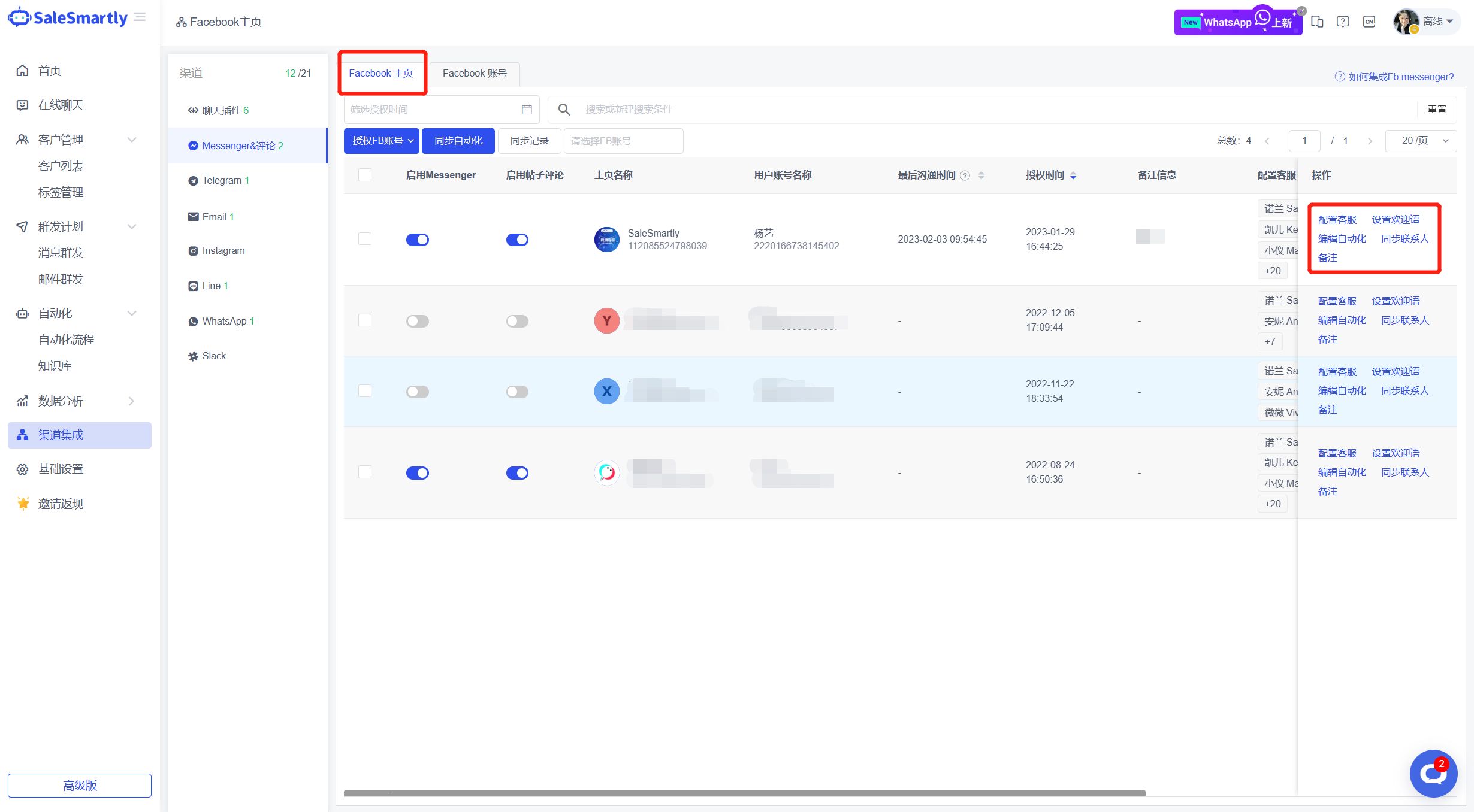Click the CN language switch icon
Image resolution: width=1474 pixels, height=812 pixels.
click(x=1369, y=22)
